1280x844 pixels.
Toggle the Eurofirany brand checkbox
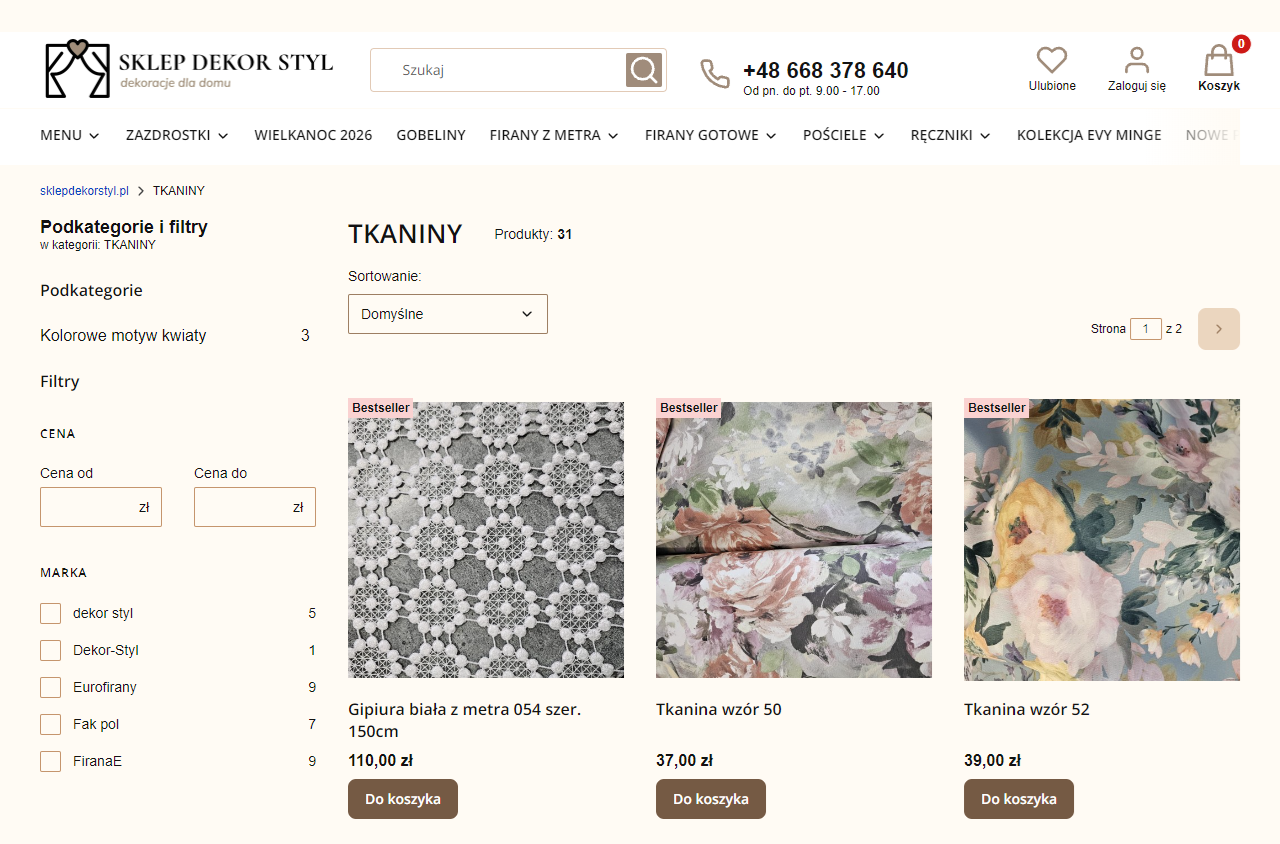point(50,687)
